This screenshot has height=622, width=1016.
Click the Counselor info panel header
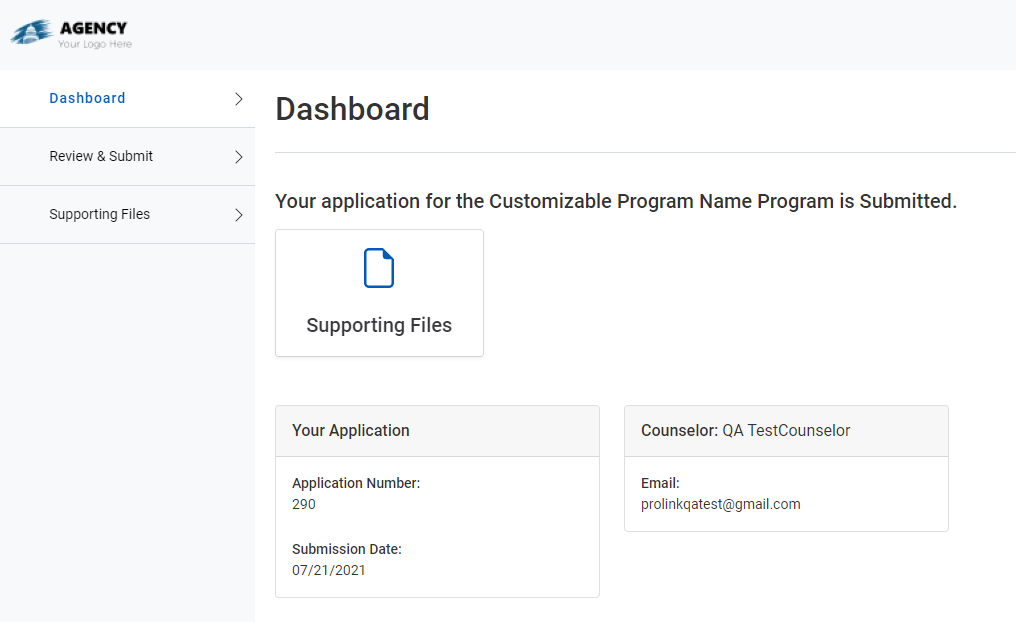[x=745, y=430]
